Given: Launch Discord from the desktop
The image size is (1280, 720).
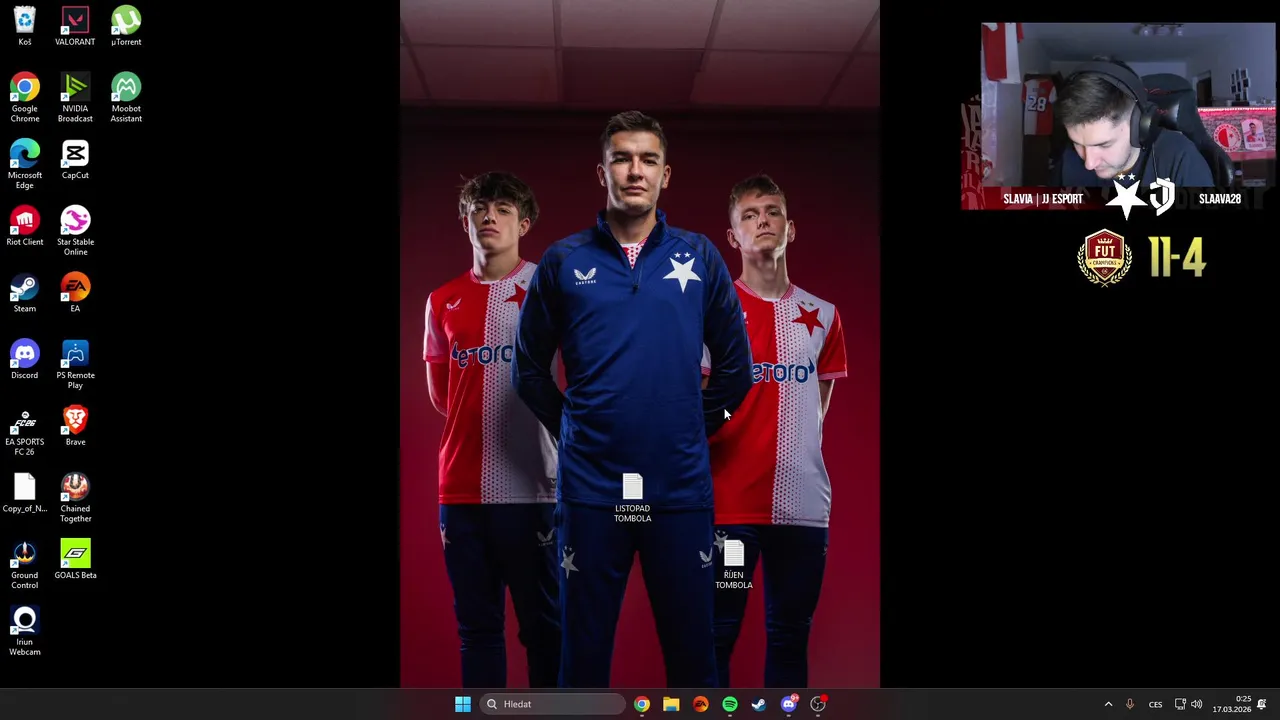Looking at the screenshot, I should tap(25, 360).
